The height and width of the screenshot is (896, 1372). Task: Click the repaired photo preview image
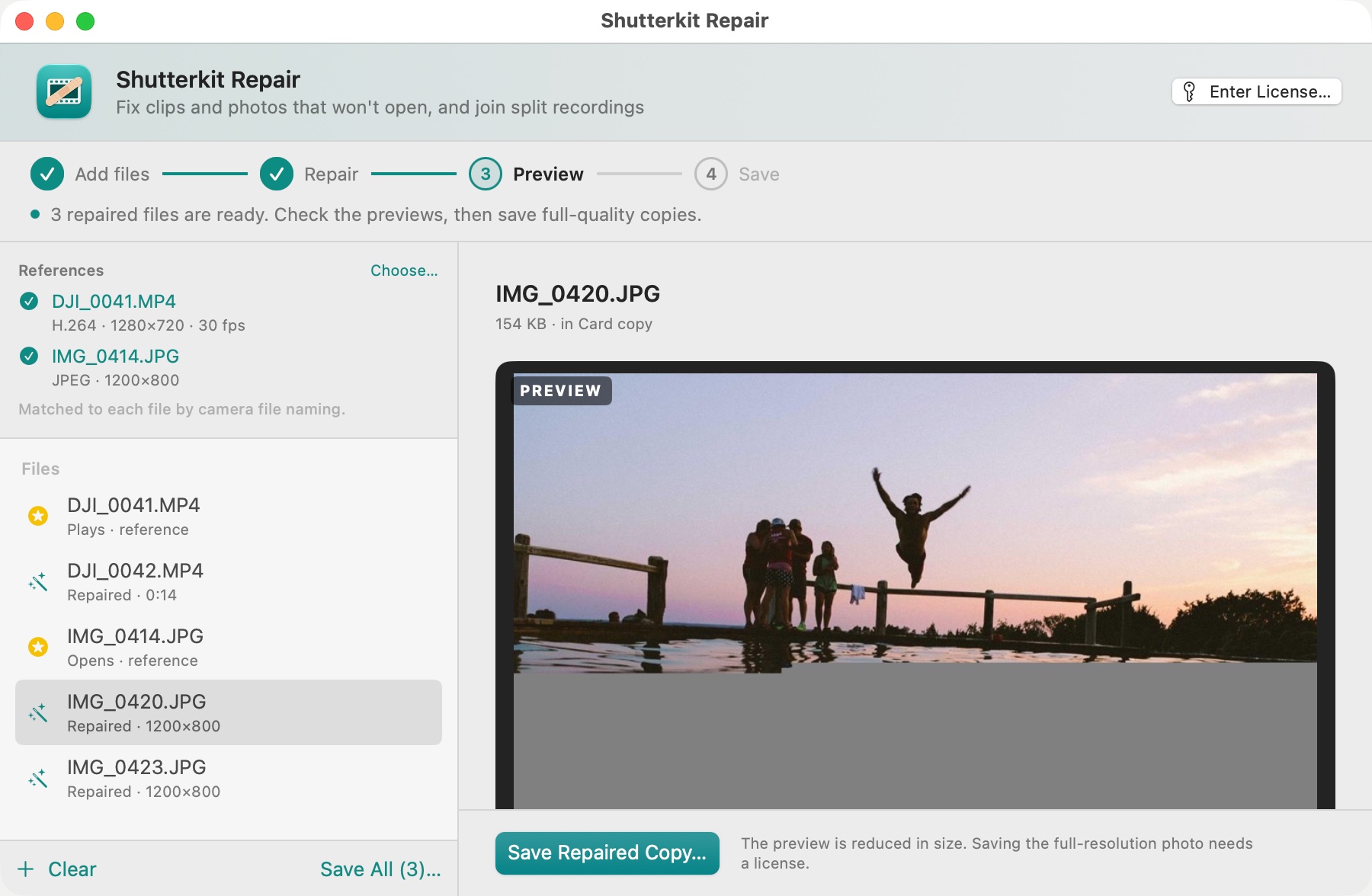[x=915, y=590]
